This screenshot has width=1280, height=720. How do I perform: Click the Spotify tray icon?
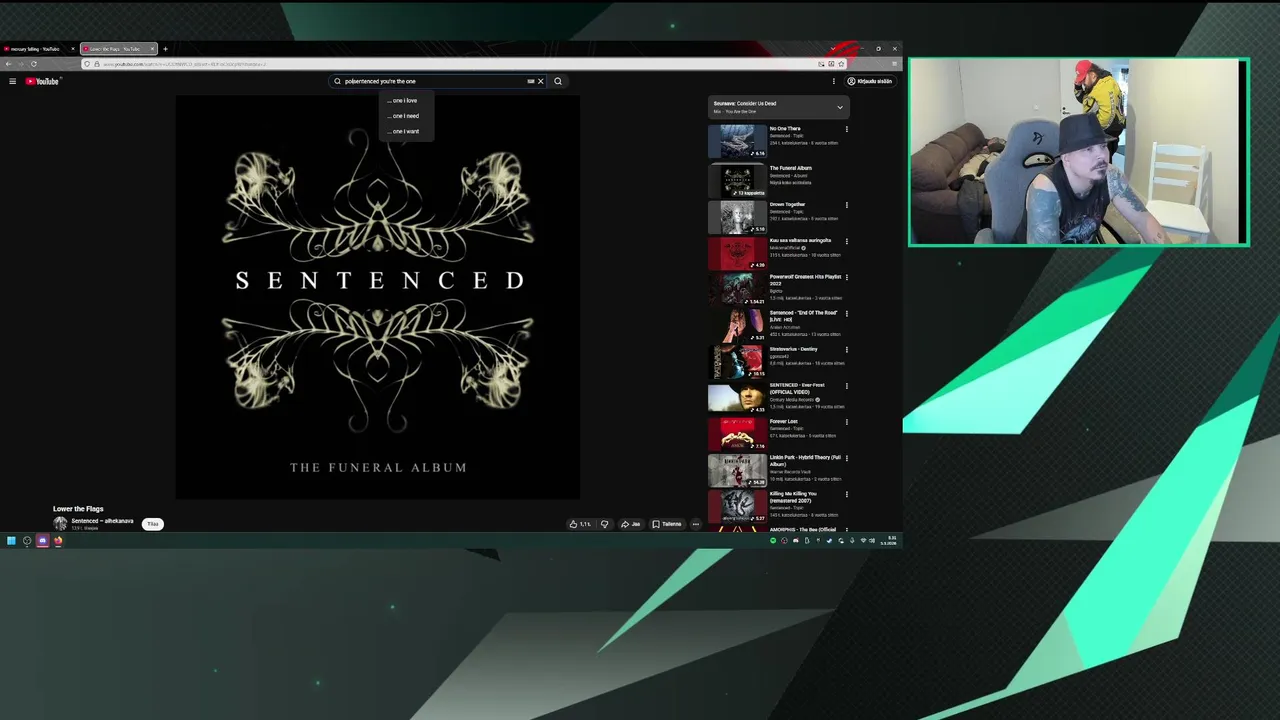(773, 541)
